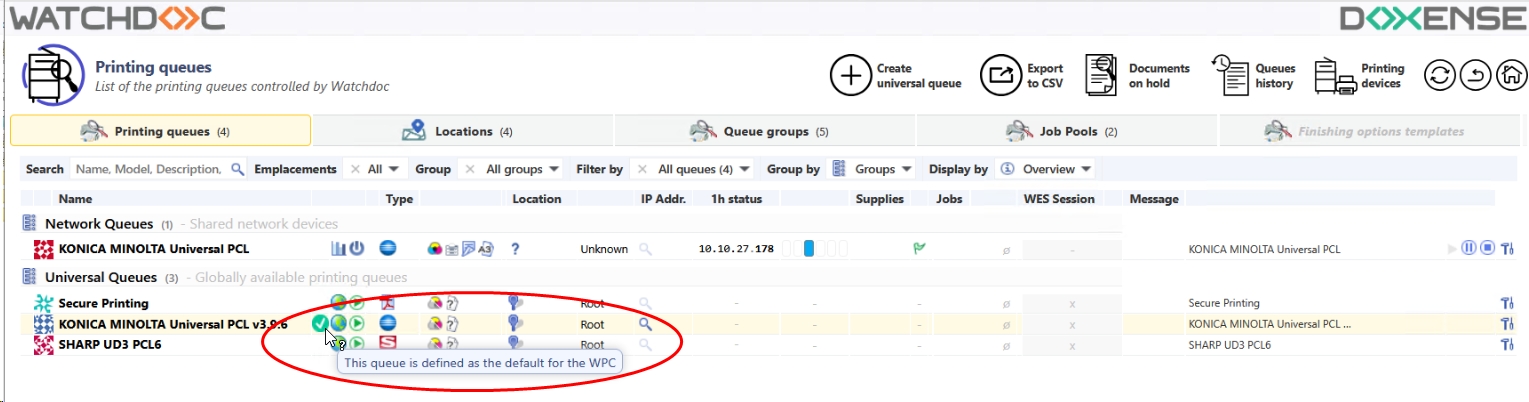This screenshot has height=402, width=1529.
Task: Click Unknown location text on network queue
Action: 604,249
